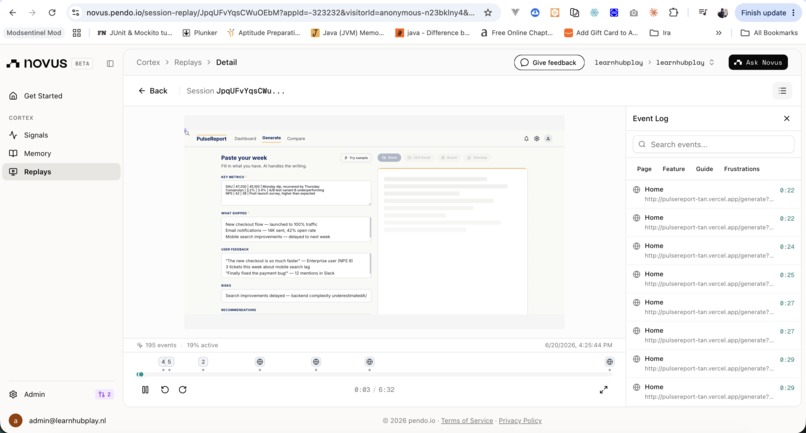The height and width of the screenshot is (433, 806).
Task: Click the Give feedback button
Action: pos(549,63)
